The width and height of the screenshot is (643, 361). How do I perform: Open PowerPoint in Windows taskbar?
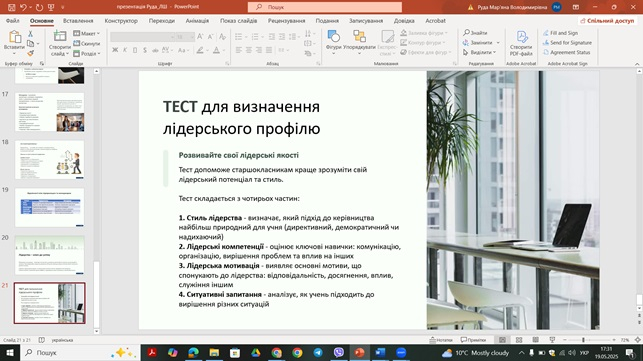pos(359,353)
